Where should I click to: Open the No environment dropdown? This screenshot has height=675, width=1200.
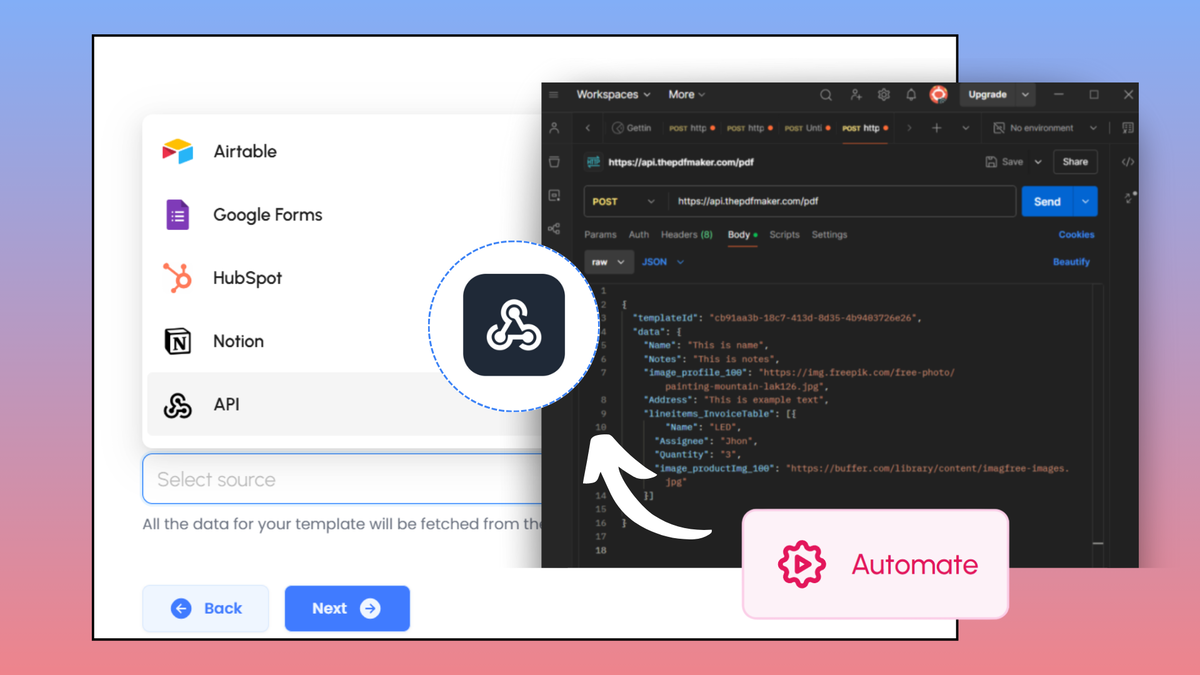(x=1045, y=128)
